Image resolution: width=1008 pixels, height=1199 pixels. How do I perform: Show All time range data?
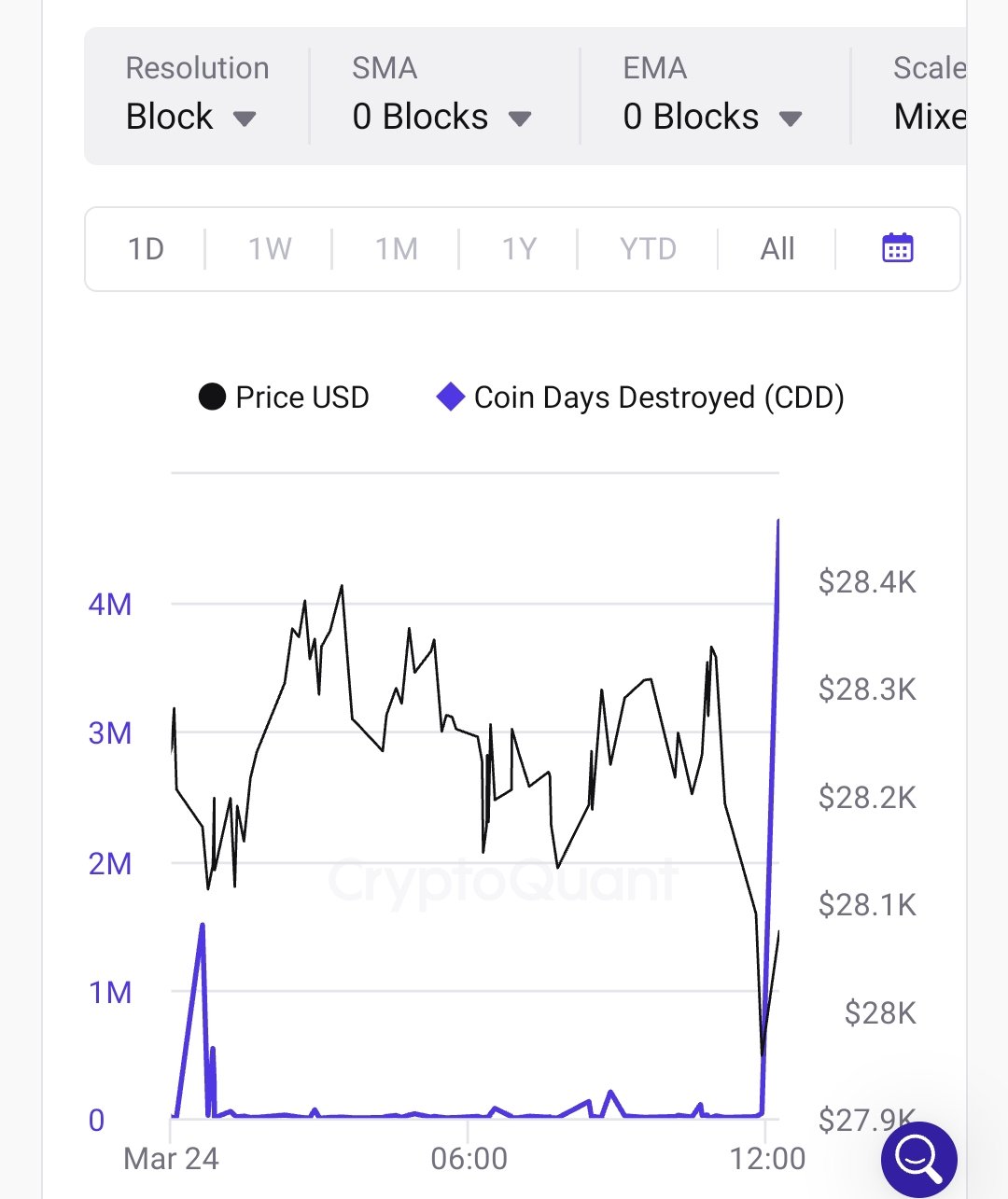[777, 249]
